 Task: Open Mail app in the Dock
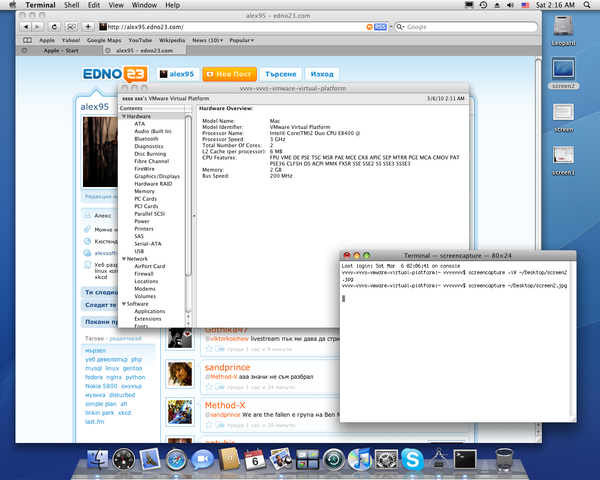pyautogui.click(x=150, y=459)
